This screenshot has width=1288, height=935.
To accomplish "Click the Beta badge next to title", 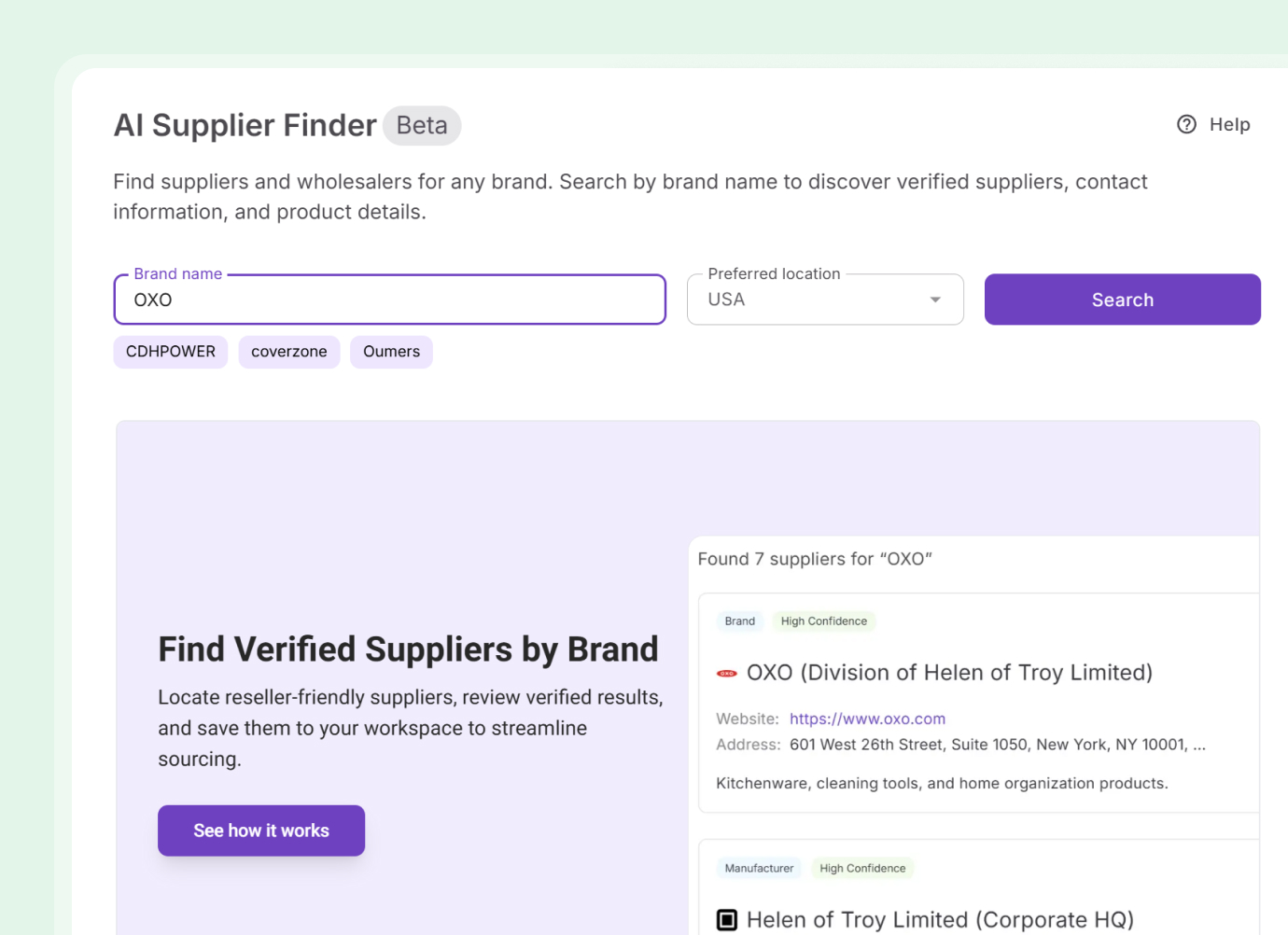I will pos(422,125).
